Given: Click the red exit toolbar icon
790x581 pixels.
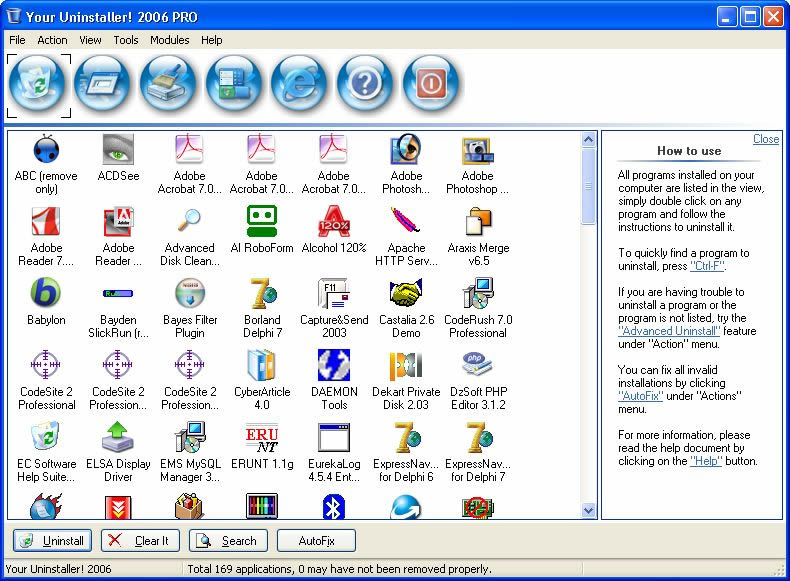Looking at the screenshot, I should click(x=431, y=84).
